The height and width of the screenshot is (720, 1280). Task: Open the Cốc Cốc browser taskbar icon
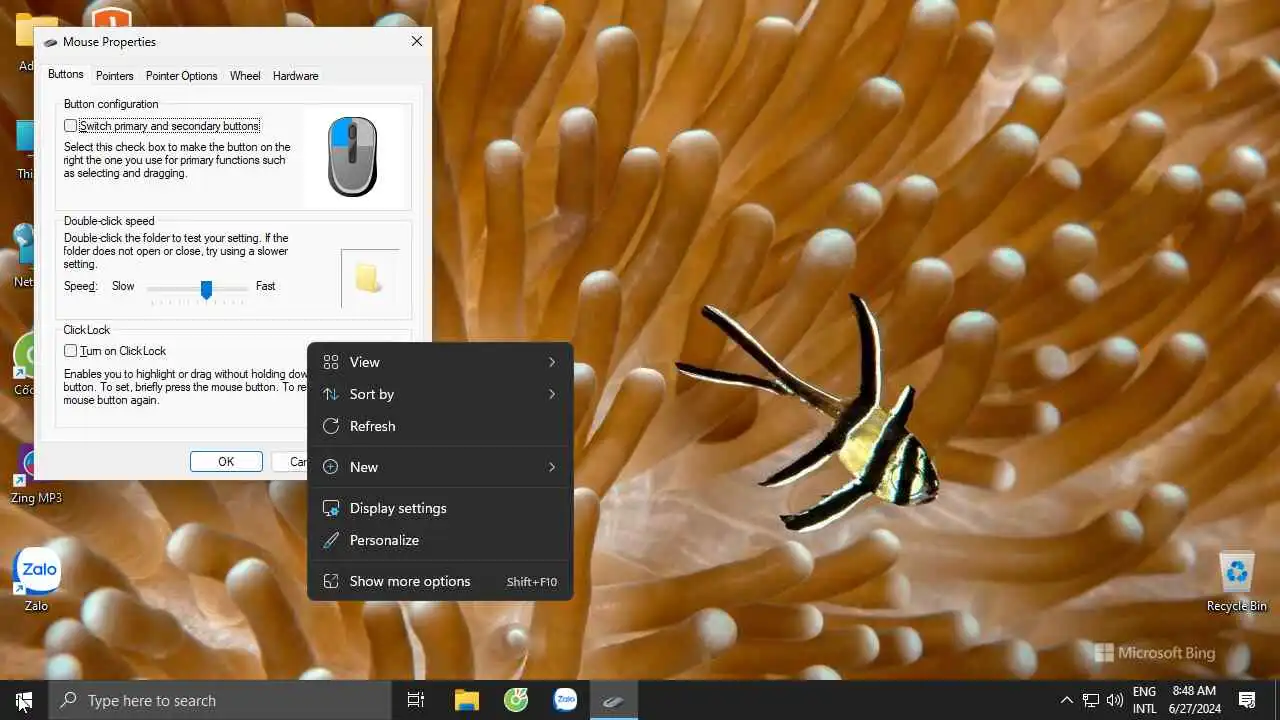click(516, 700)
